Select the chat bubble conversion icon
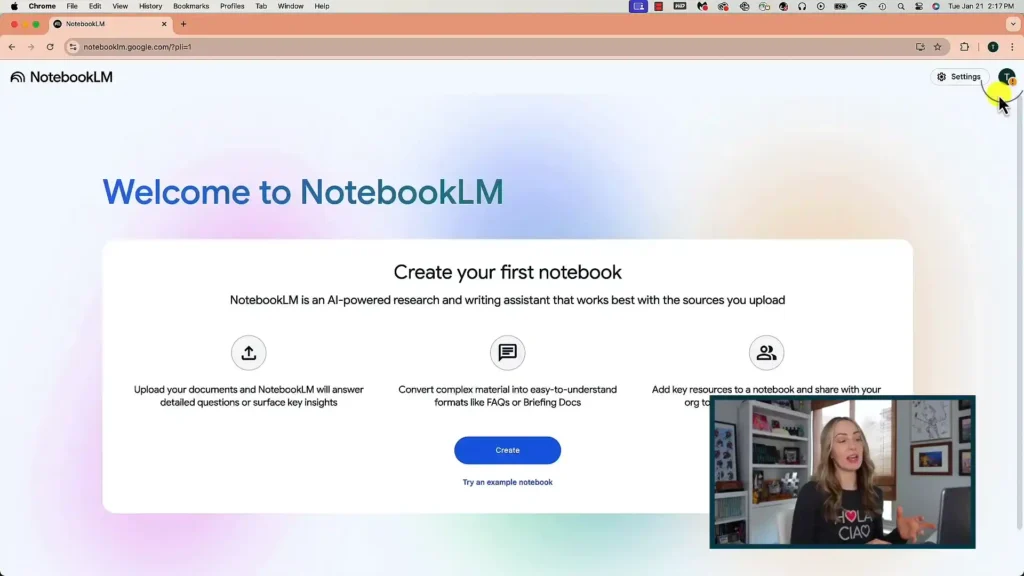 [x=507, y=352]
